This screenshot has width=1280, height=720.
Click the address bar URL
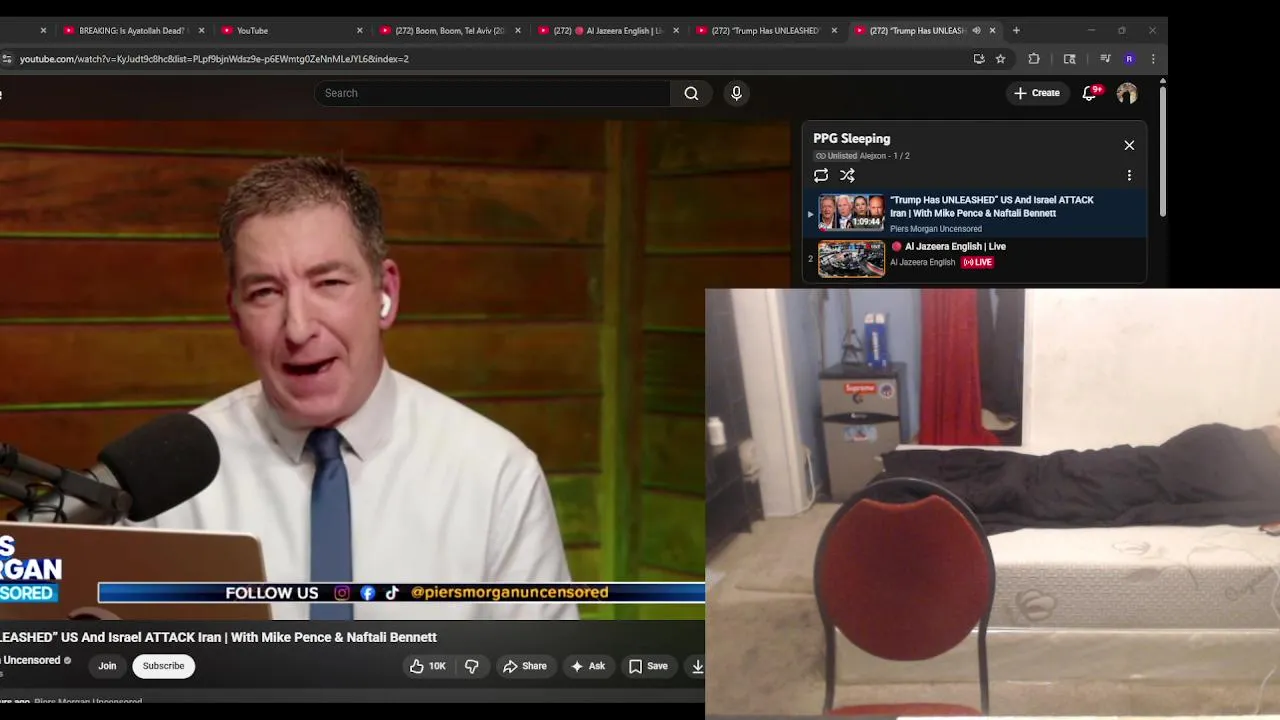pos(214,59)
